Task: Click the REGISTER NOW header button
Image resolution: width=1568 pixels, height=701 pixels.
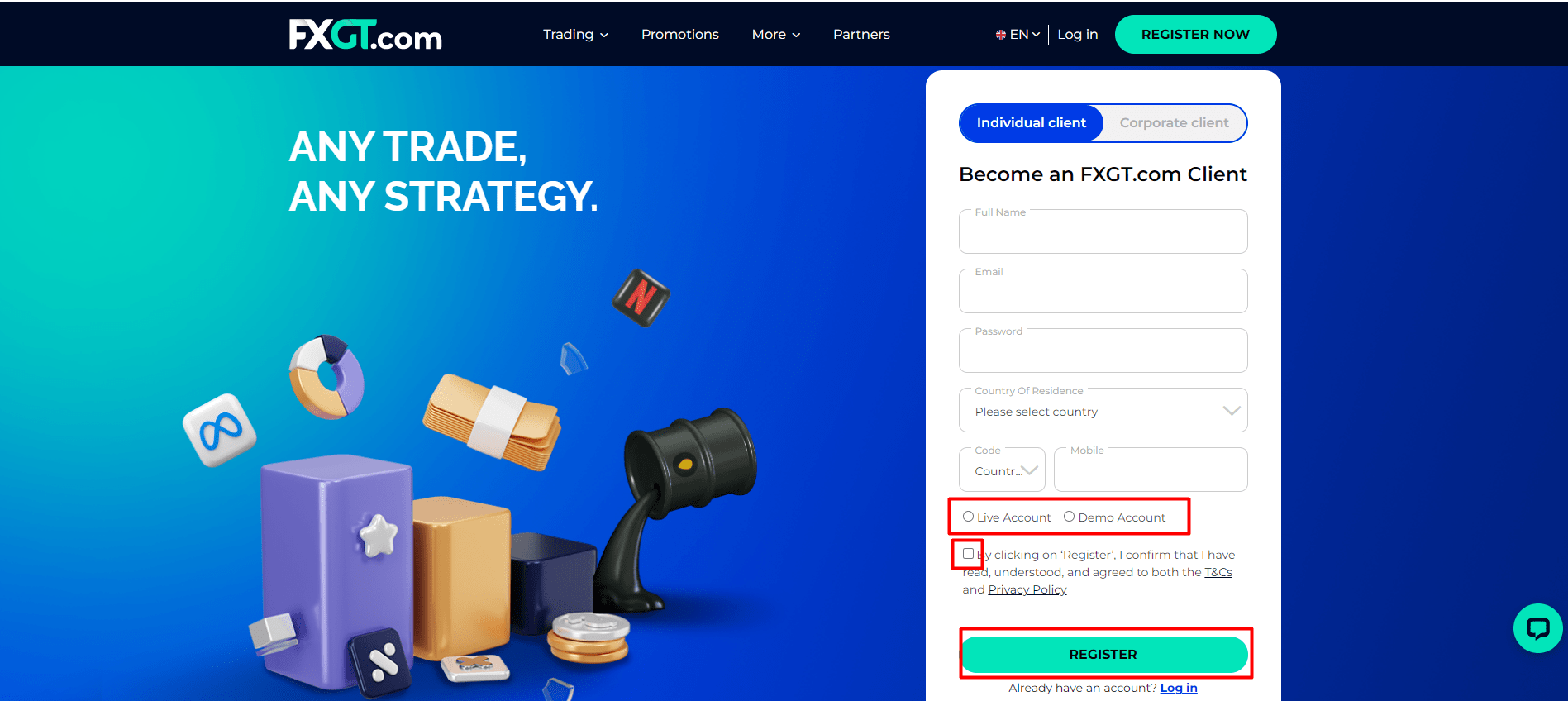Action: pyautogui.click(x=1195, y=35)
